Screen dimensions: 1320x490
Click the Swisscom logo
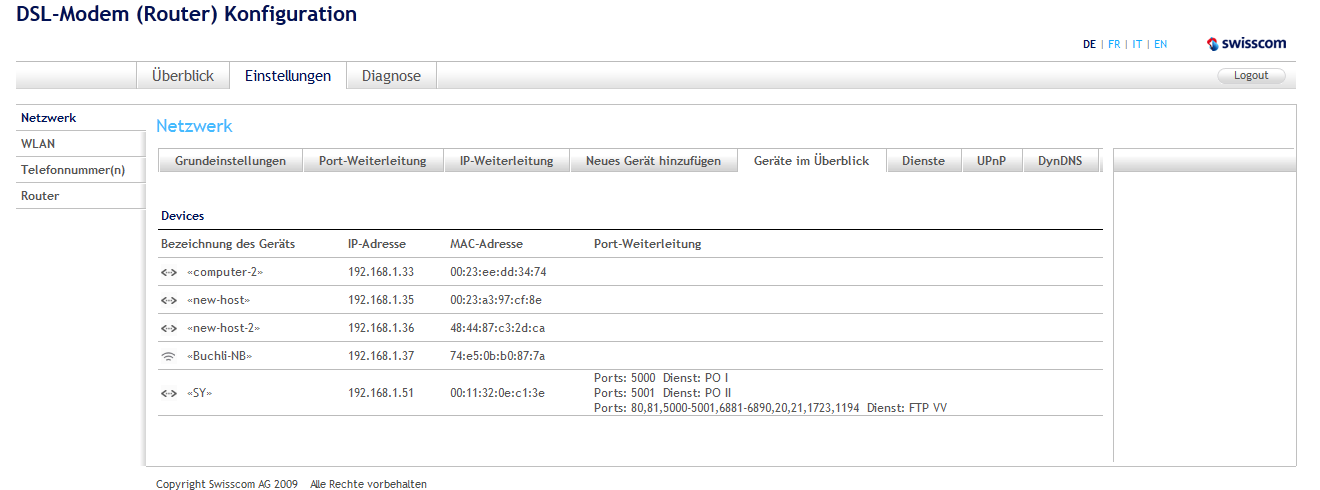[x=1246, y=44]
